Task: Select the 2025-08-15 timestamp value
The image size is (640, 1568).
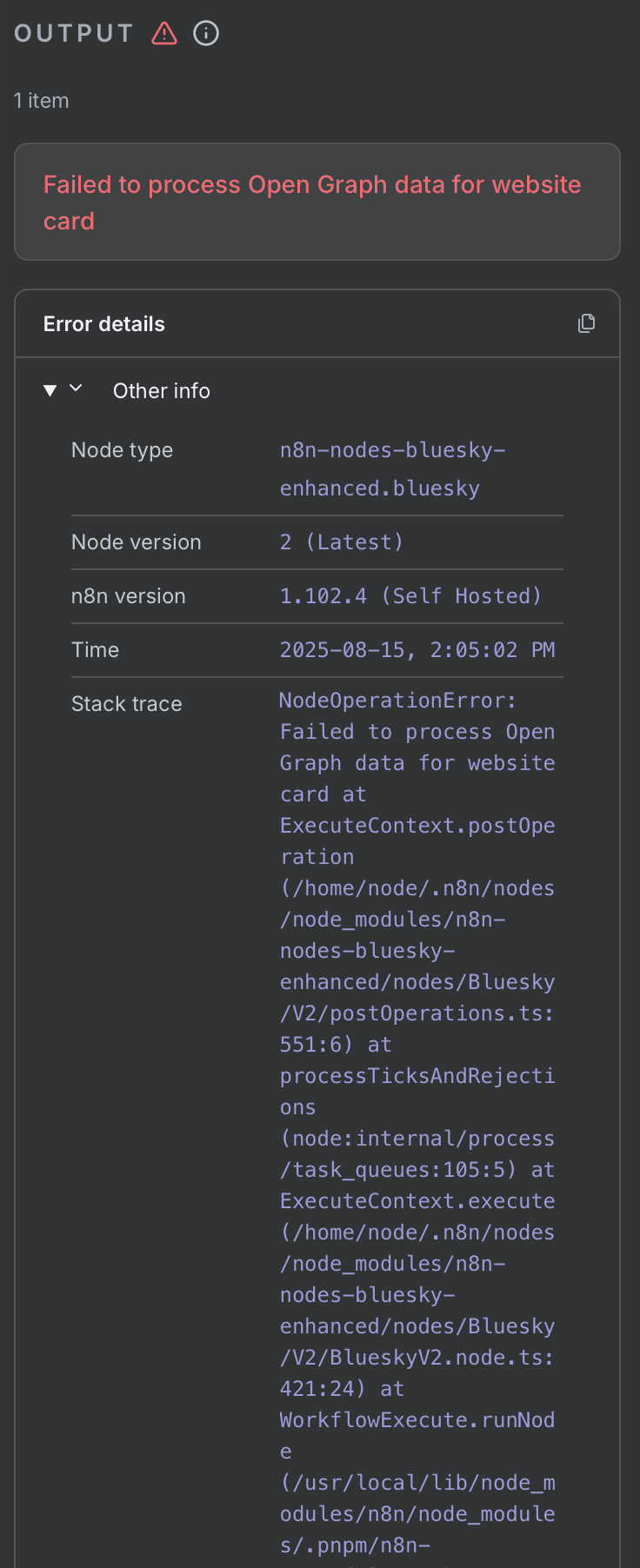Action: click(x=417, y=650)
